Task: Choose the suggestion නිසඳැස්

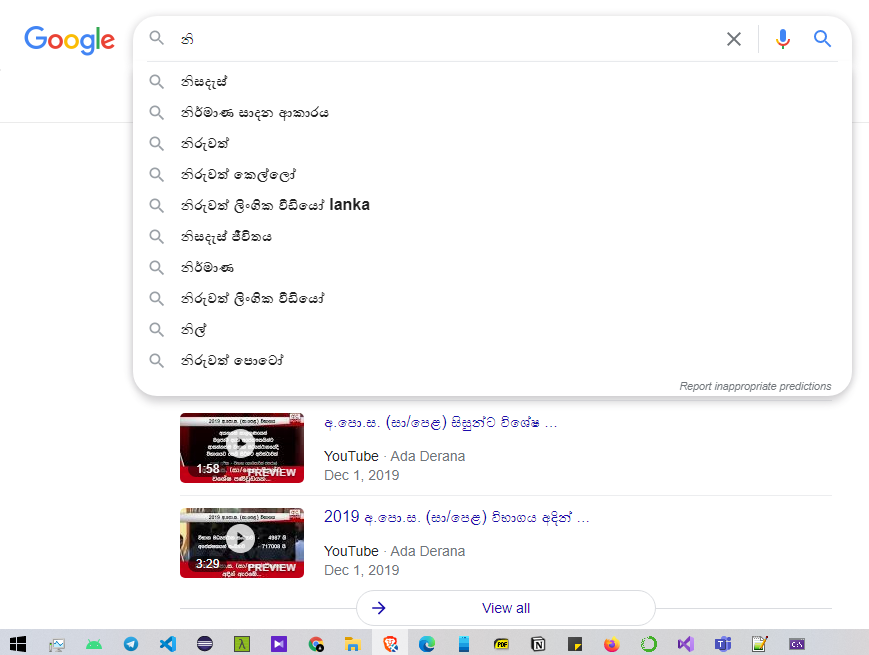Action: pyautogui.click(x=204, y=82)
